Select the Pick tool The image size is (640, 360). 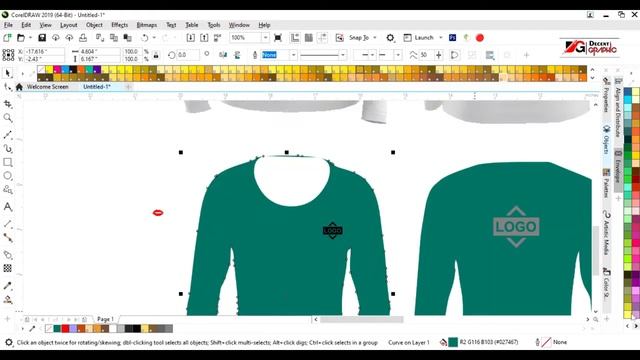click(x=7, y=73)
